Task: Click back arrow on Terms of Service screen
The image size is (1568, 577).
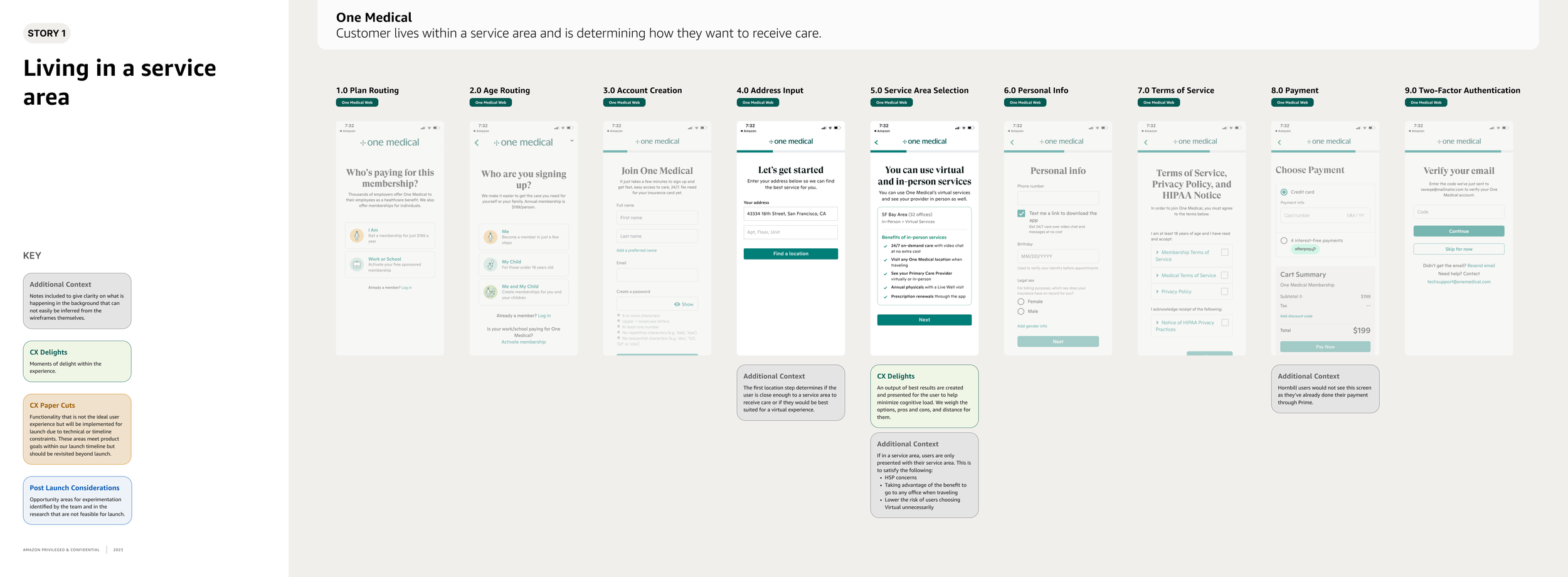Action: coord(1145,142)
